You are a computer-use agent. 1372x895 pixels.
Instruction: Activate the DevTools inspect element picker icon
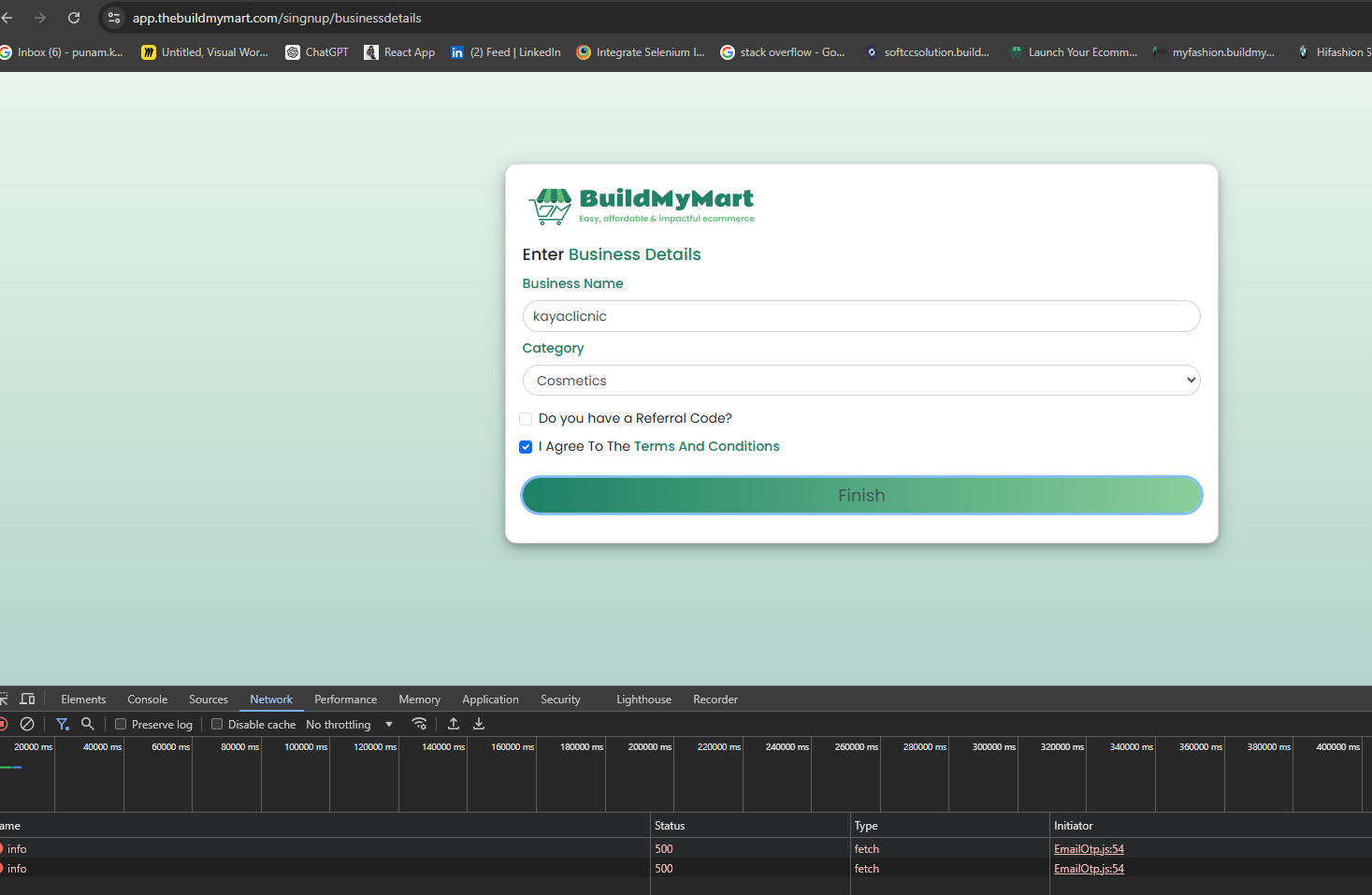coord(4,699)
